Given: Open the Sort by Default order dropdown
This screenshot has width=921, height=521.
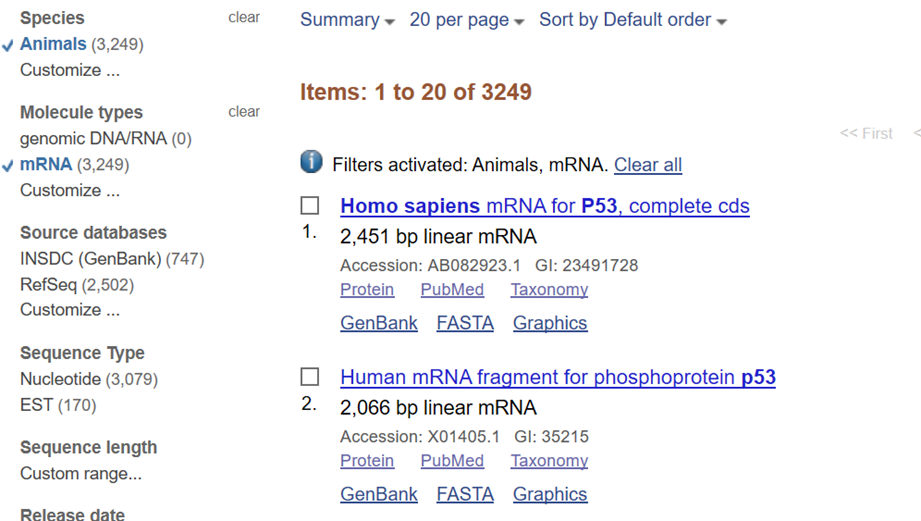Looking at the screenshot, I should tap(633, 20).
